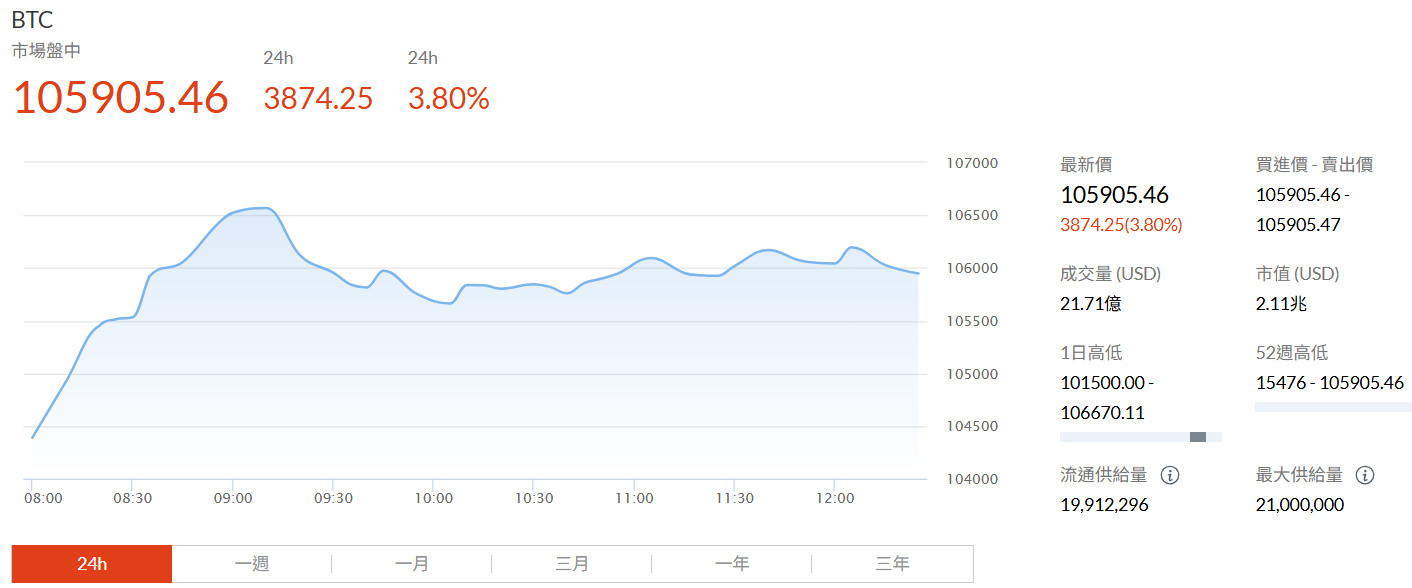Viewport: 1412px width, 588px height.
Task: Switch to the 三年 (three years) tab
Action: pyautogui.click(x=892, y=563)
